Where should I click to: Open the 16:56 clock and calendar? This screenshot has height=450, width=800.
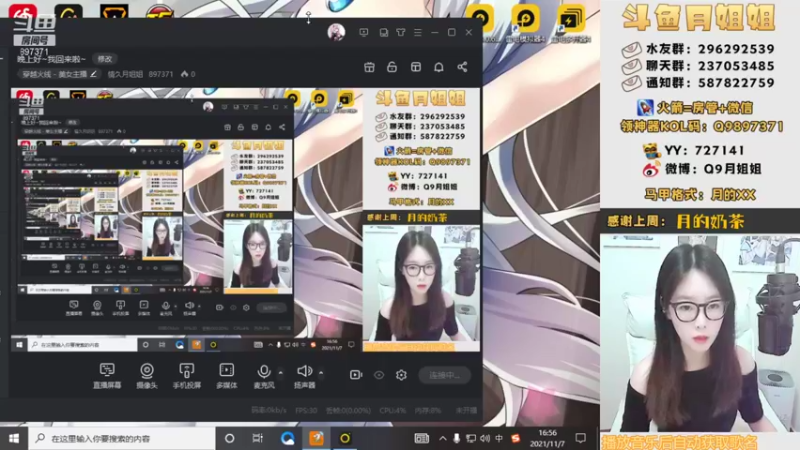coord(547,438)
